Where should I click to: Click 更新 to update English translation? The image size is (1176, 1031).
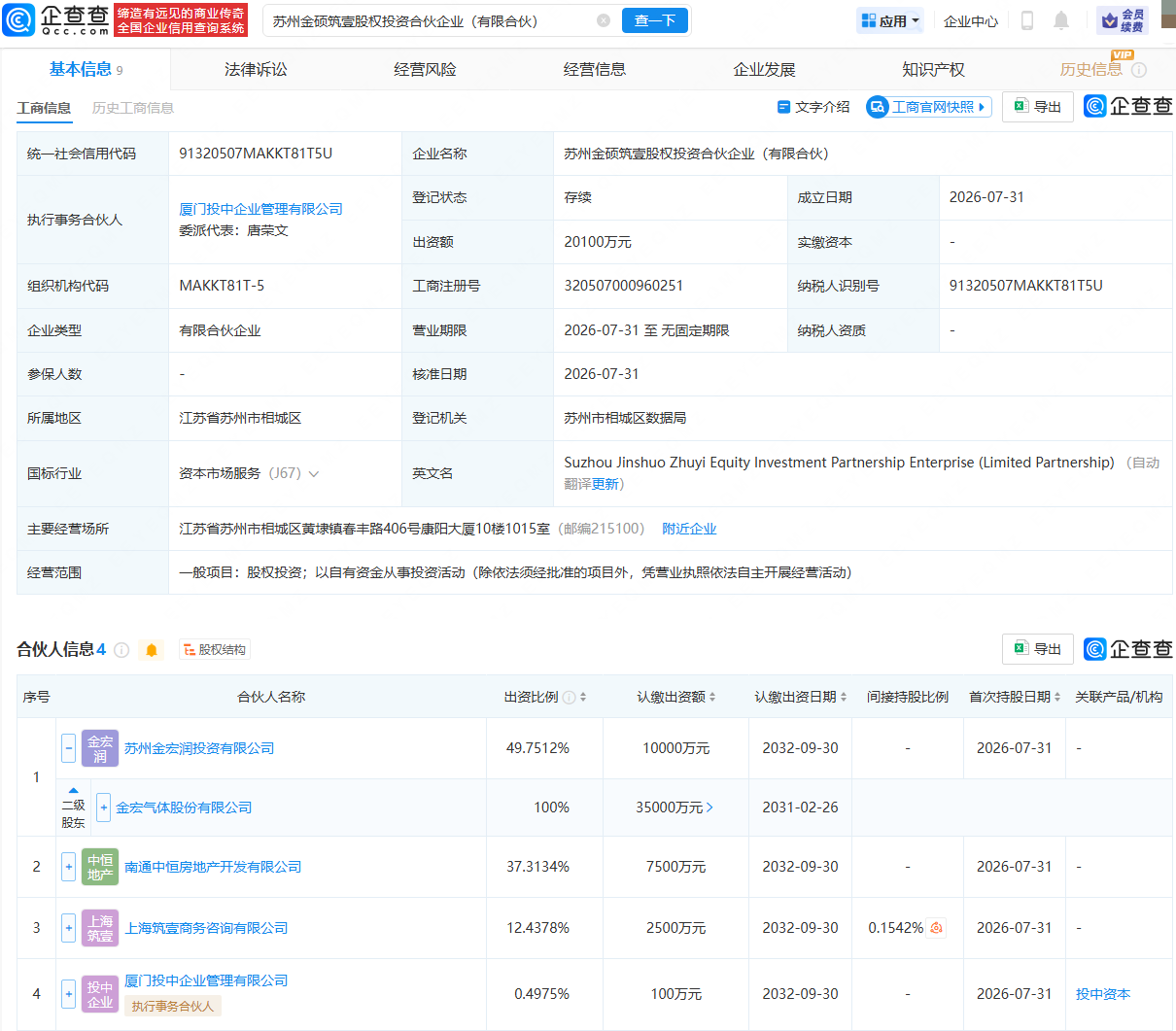[x=605, y=484]
